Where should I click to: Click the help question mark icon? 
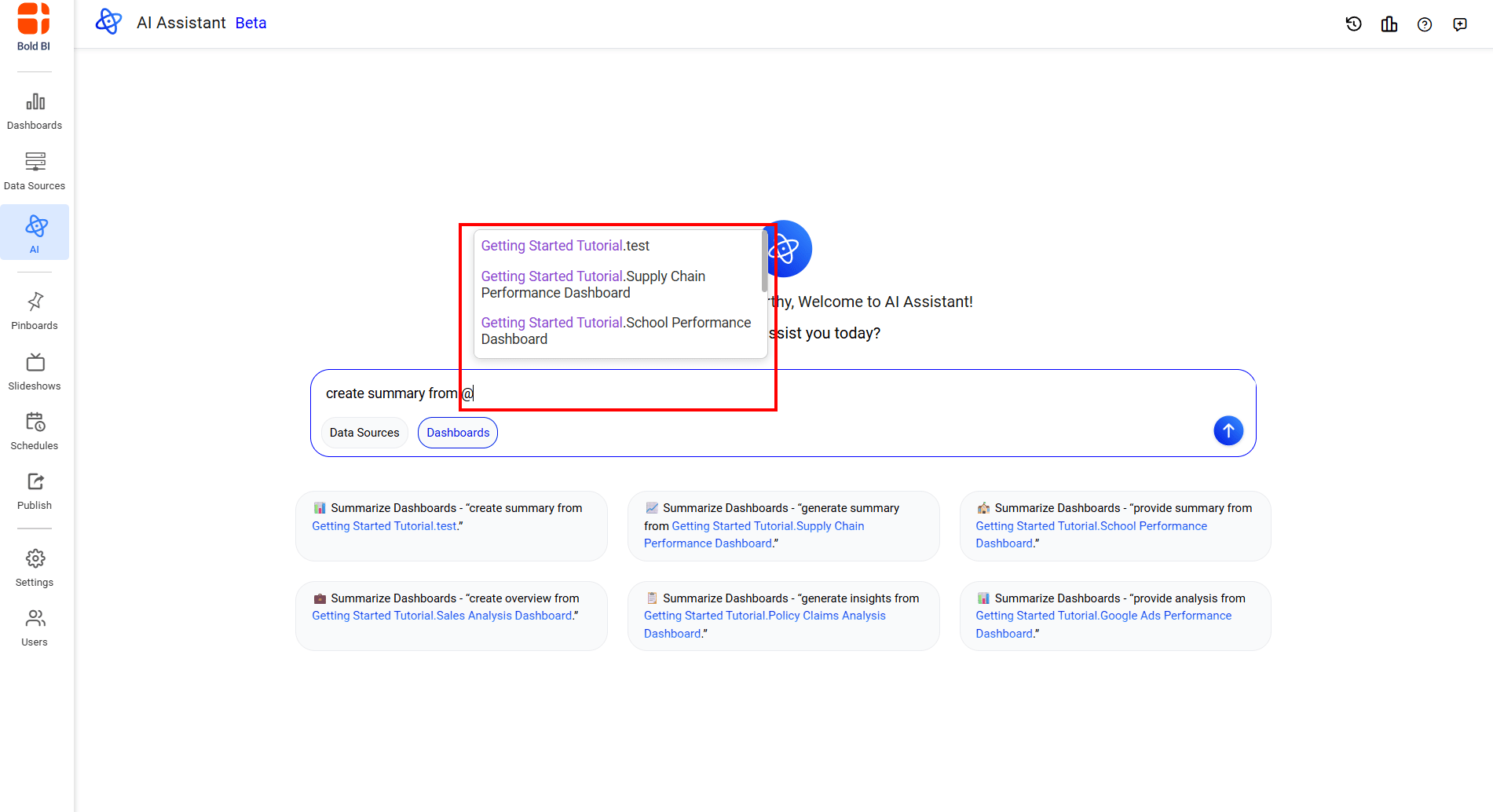(x=1424, y=24)
